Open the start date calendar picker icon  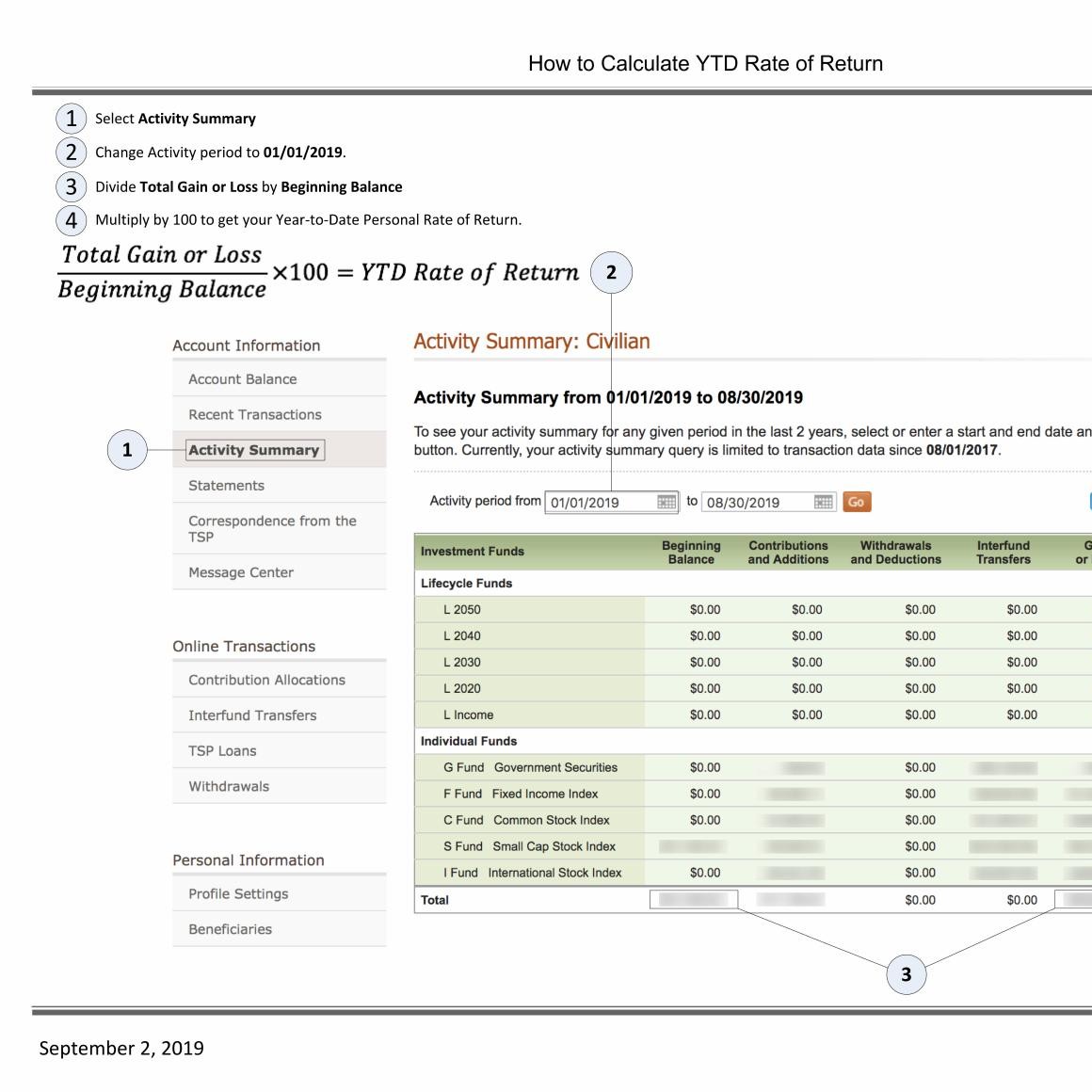click(666, 502)
